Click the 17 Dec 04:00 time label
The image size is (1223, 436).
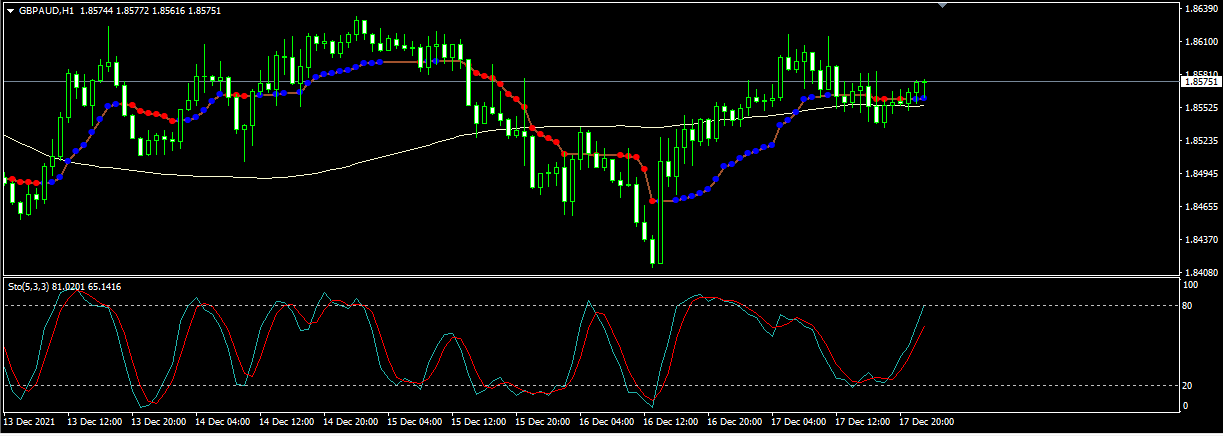click(x=798, y=422)
